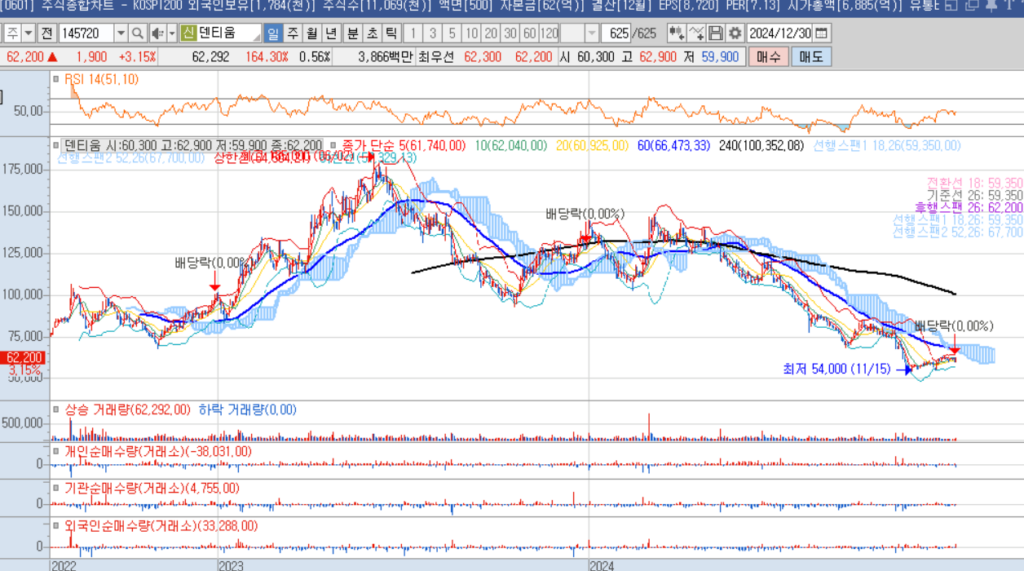Open the calendar date picker icon
The width and height of the screenshot is (1024, 571).
pyautogui.click(x=822, y=33)
